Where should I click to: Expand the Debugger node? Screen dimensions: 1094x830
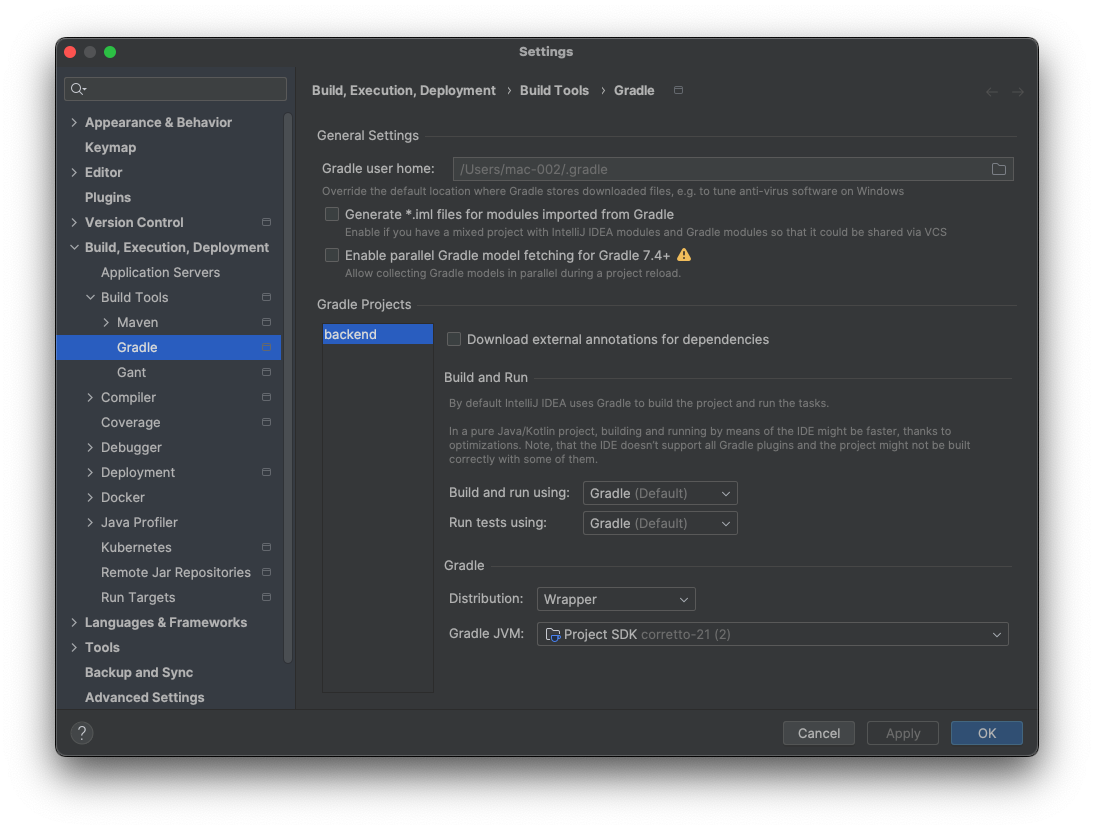(90, 448)
